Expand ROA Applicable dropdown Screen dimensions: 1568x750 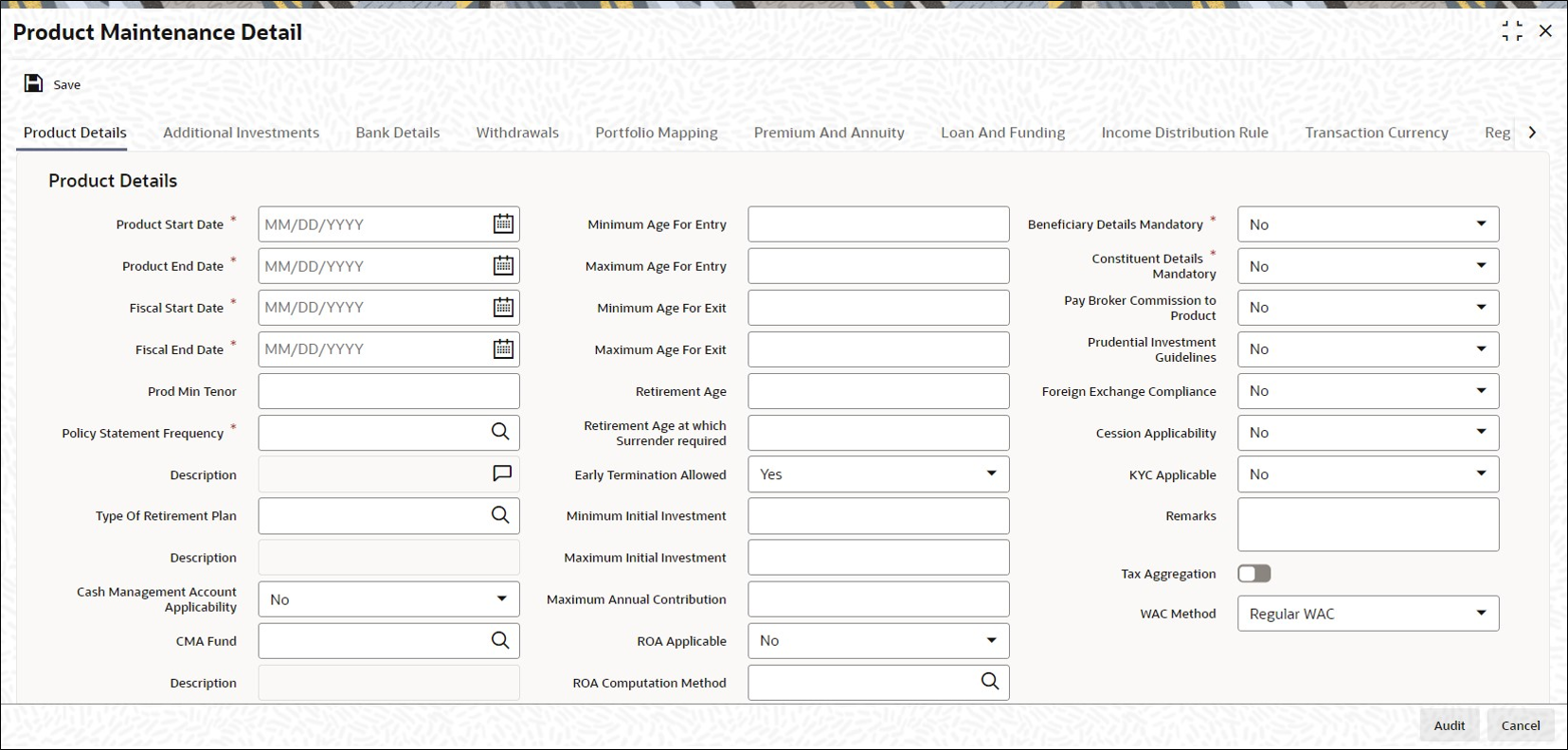tap(991, 640)
